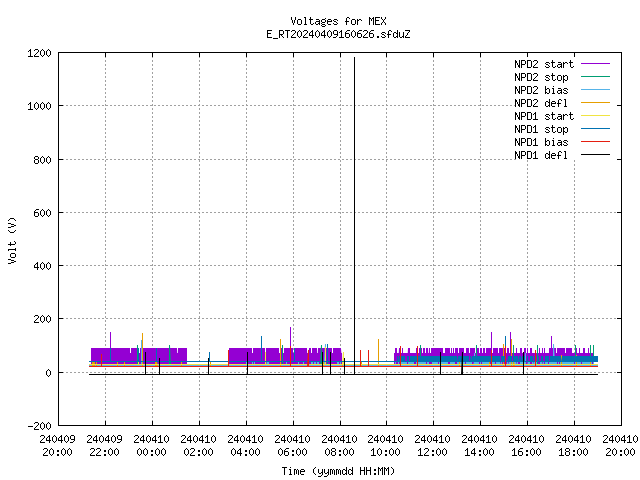Click the 'NPD2 stop' legend label
640x480 pixels.
(541, 77)
